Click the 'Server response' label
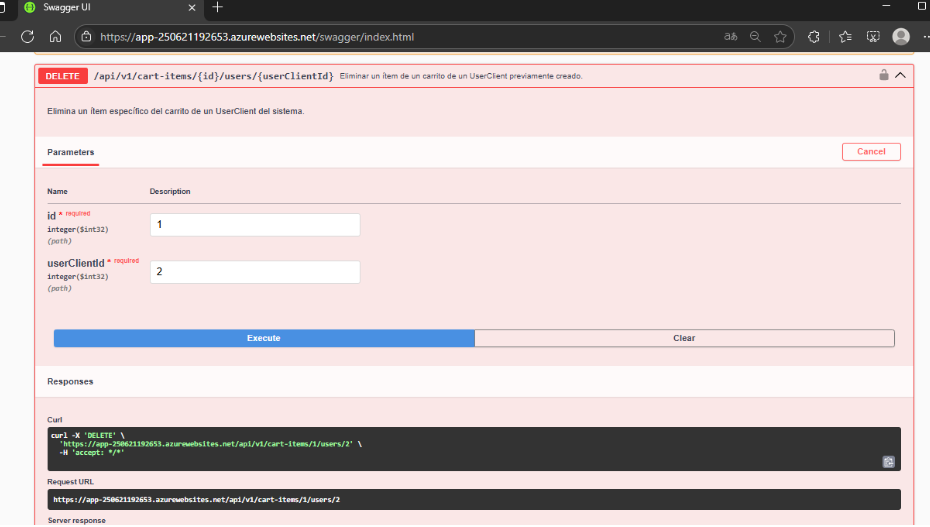Screen dimensions: 930x527 [x=77, y=520]
